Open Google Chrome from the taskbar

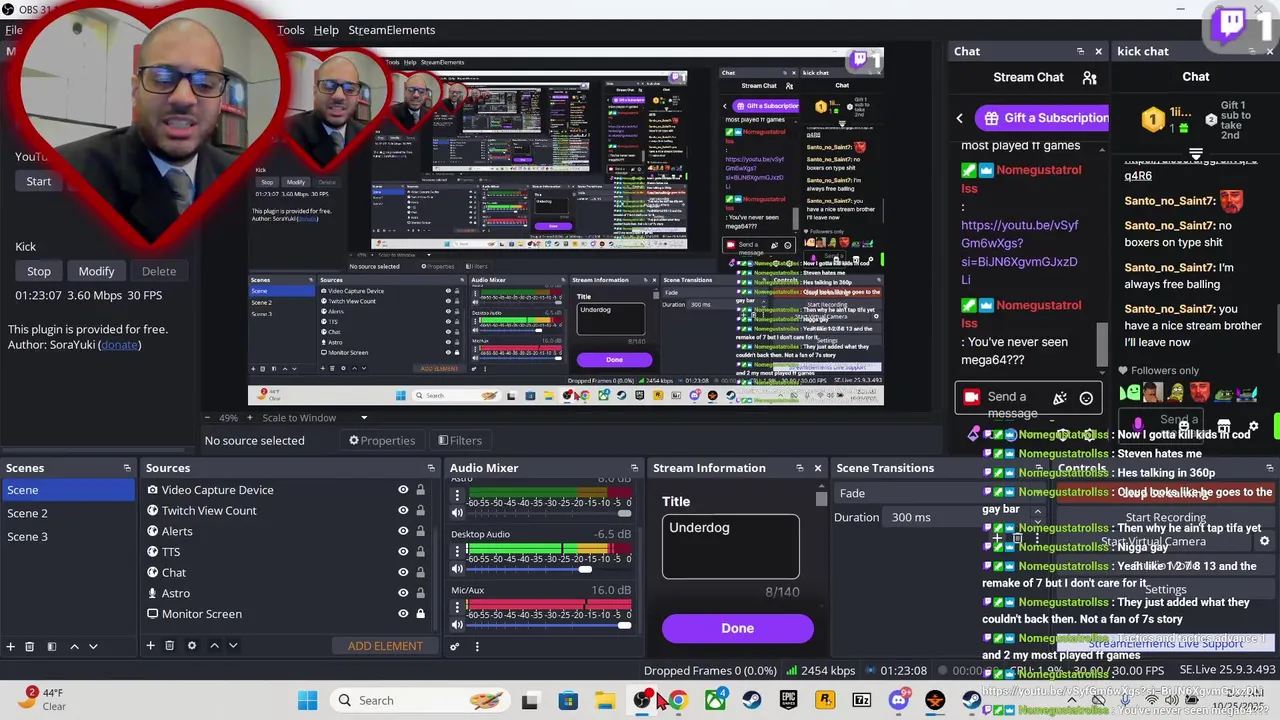[679, 700]
